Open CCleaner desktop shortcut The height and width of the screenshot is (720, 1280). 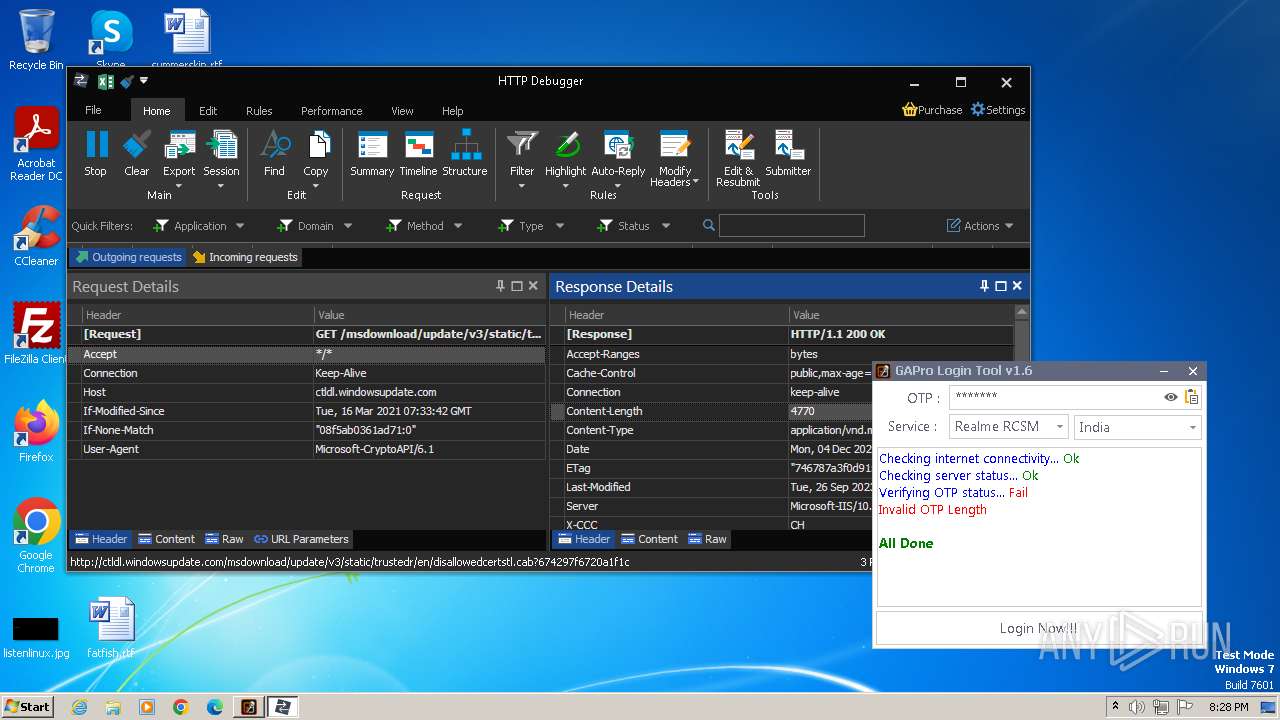pos(36,236)
